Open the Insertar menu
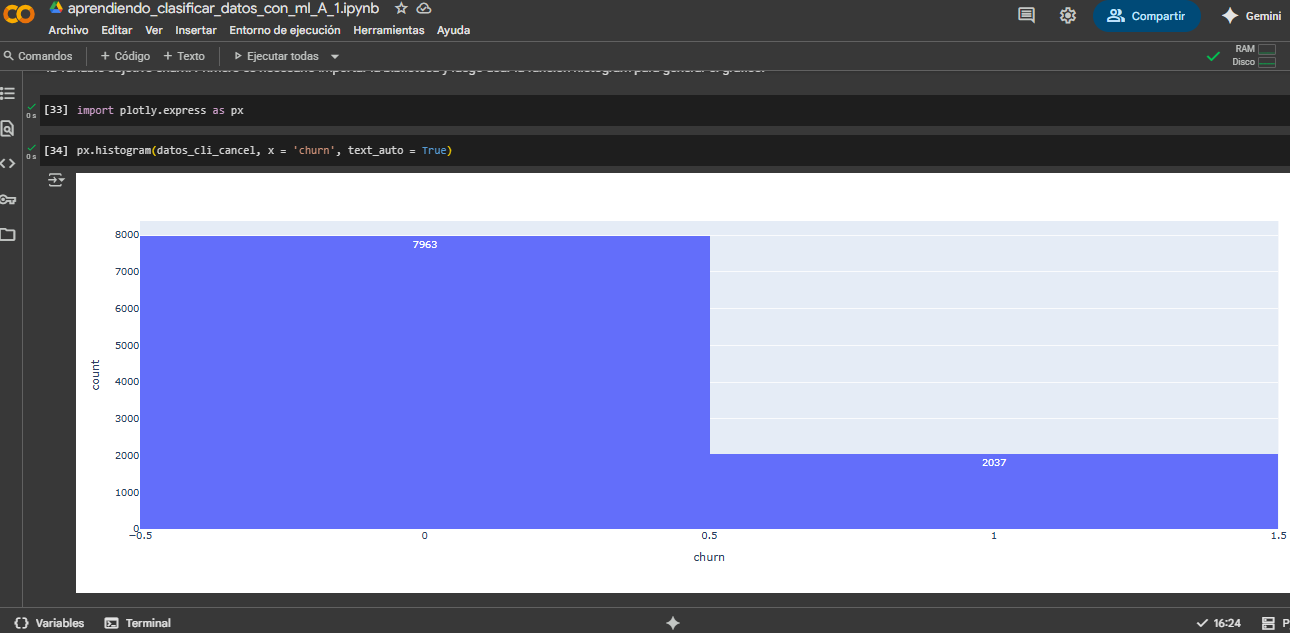Screen dimensions: 1290x633 pyautogui.click(x=196, y=30)
